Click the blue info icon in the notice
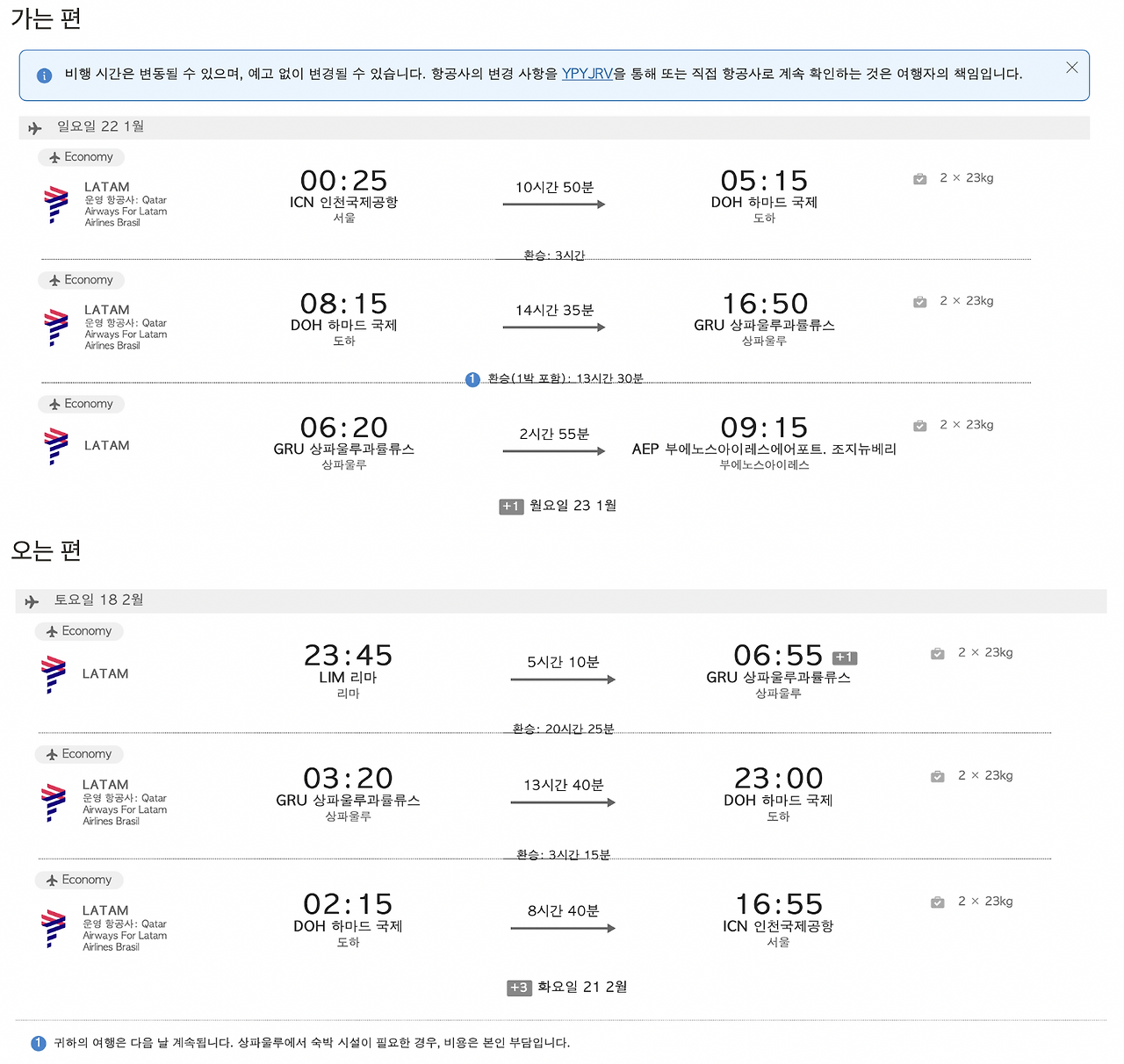1124x1064 pixels. [44, 75]
